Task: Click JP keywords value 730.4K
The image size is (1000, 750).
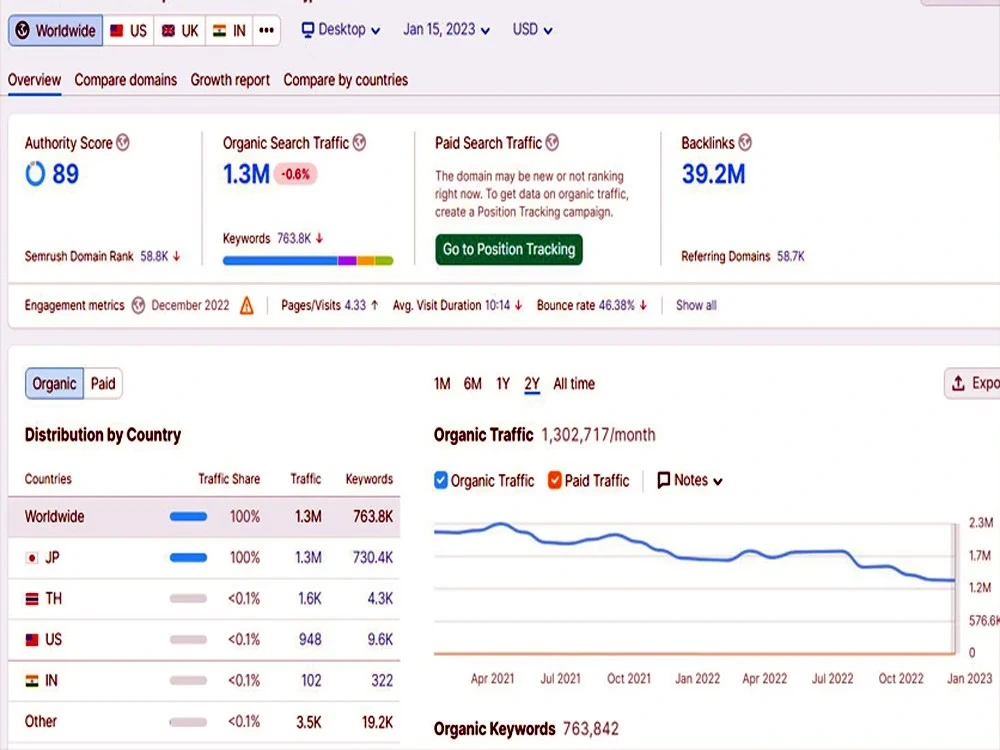Action: pyautogui.click(x=372, y=558)
